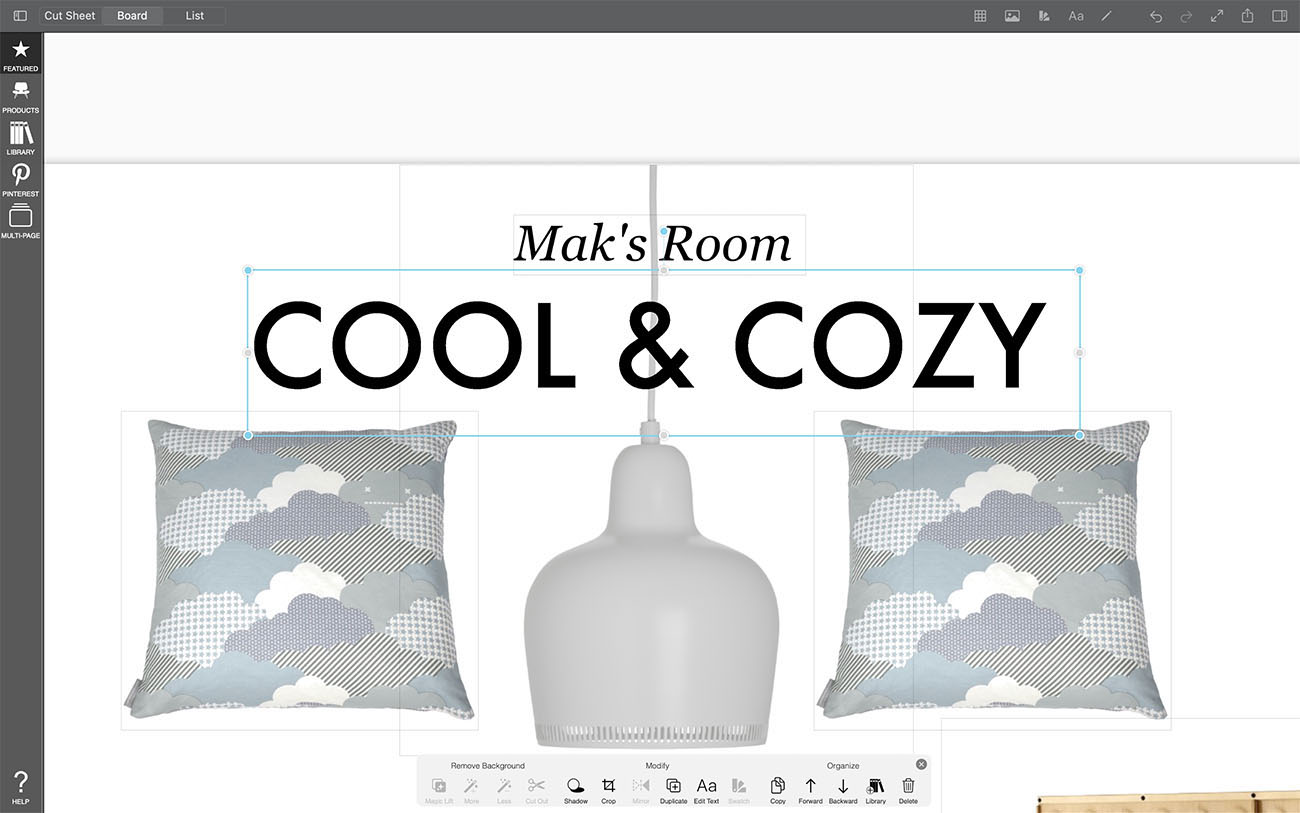Delete the selected item with trash icon

pos(908,789)
